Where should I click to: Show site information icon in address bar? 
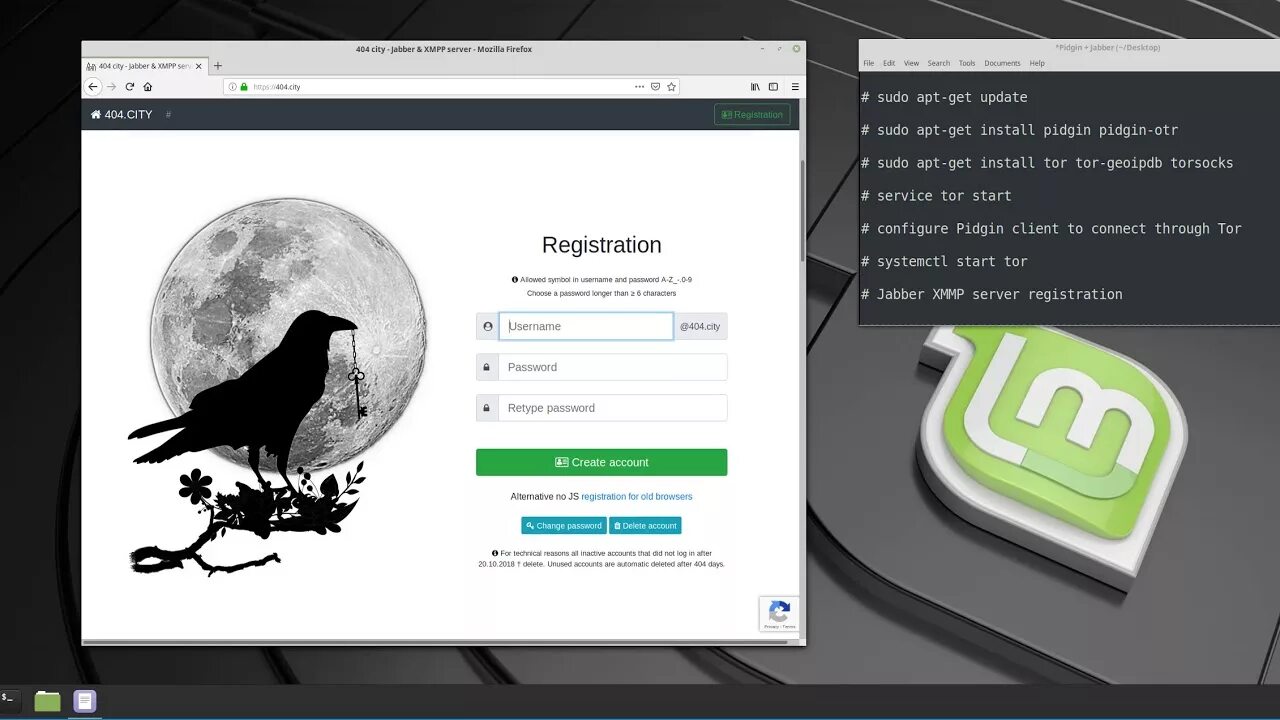[232, 87]
